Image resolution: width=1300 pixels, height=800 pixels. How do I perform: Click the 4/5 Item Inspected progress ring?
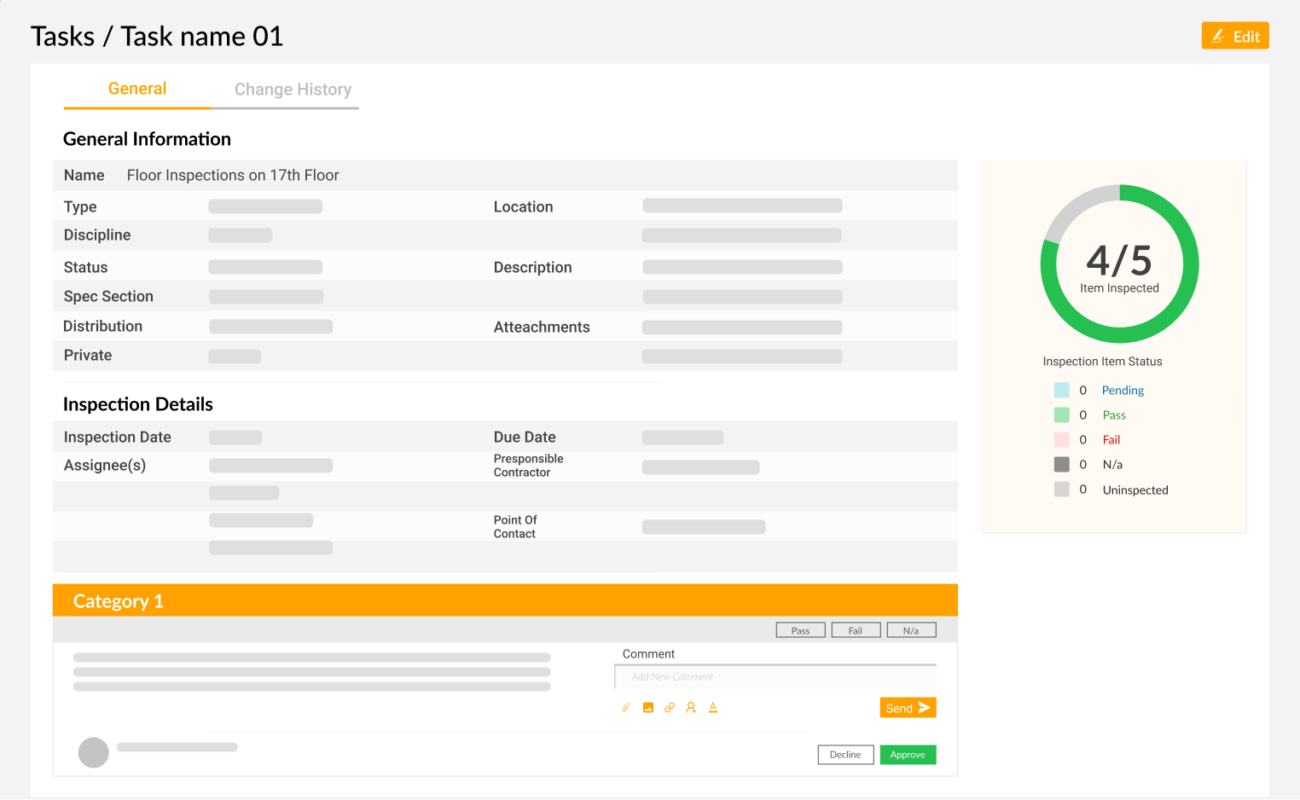1119,265
